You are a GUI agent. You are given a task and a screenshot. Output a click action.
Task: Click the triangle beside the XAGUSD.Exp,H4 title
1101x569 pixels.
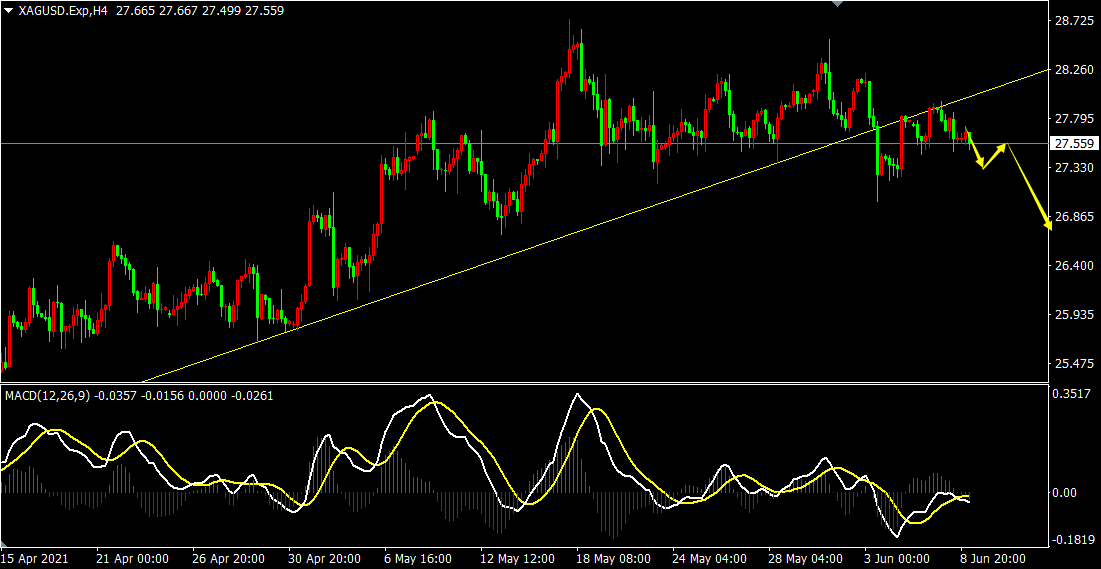9,9
